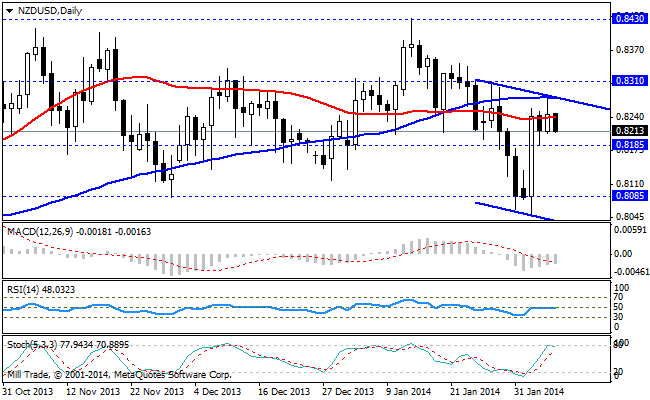Click the 31 Jan 2014 date label
The height and width of the screenshot is (400, 650).
tap(539, 391)
